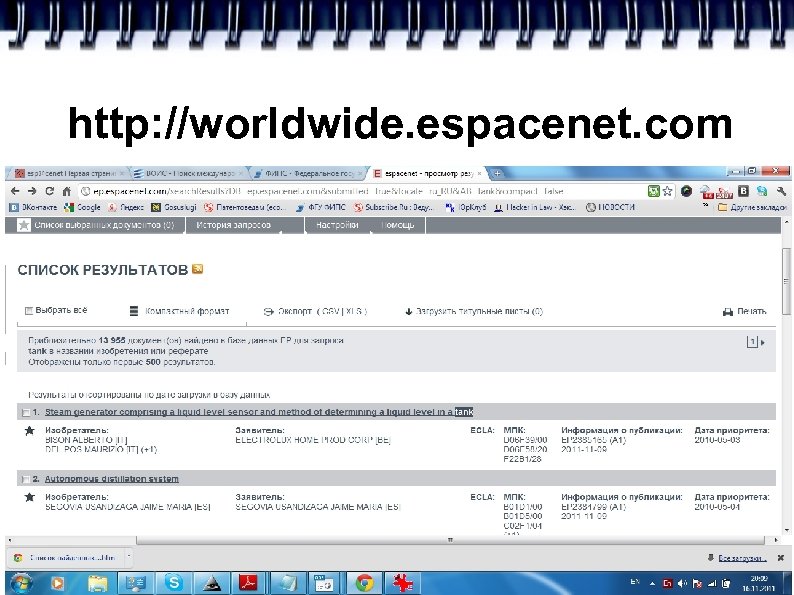
Task: Expand the hidden bookmarks chevron
Action: click(x=705, y=206)
